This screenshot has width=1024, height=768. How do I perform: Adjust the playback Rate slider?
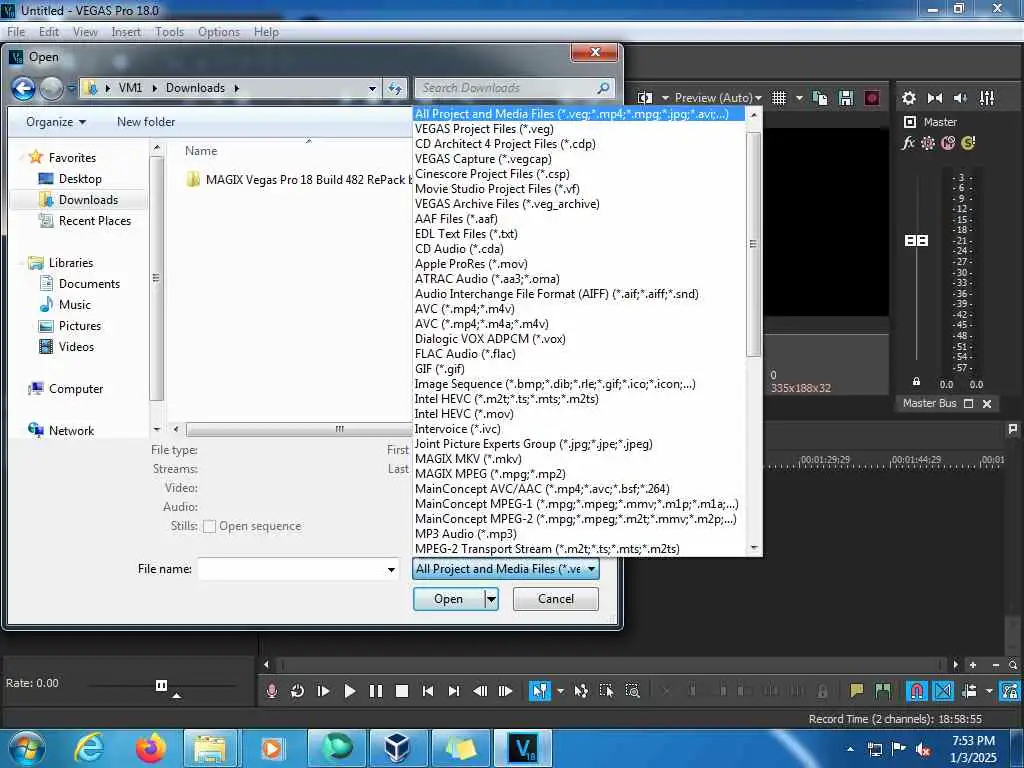(161, 685)
